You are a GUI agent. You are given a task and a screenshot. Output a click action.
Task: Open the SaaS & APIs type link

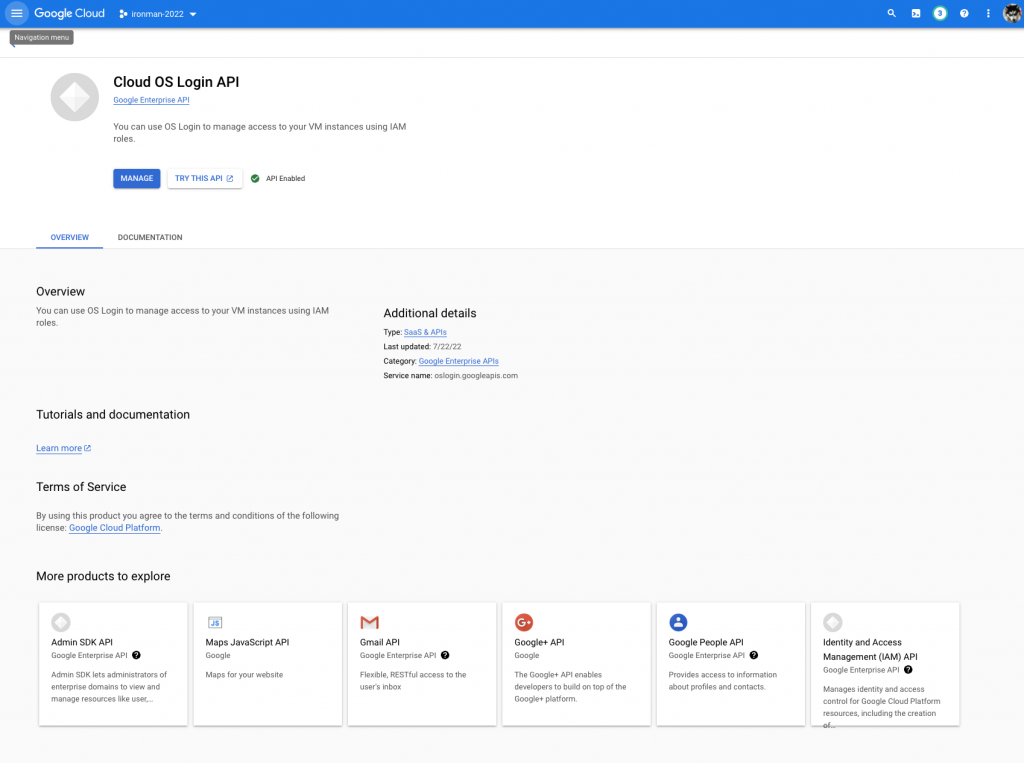pos(425,332)
